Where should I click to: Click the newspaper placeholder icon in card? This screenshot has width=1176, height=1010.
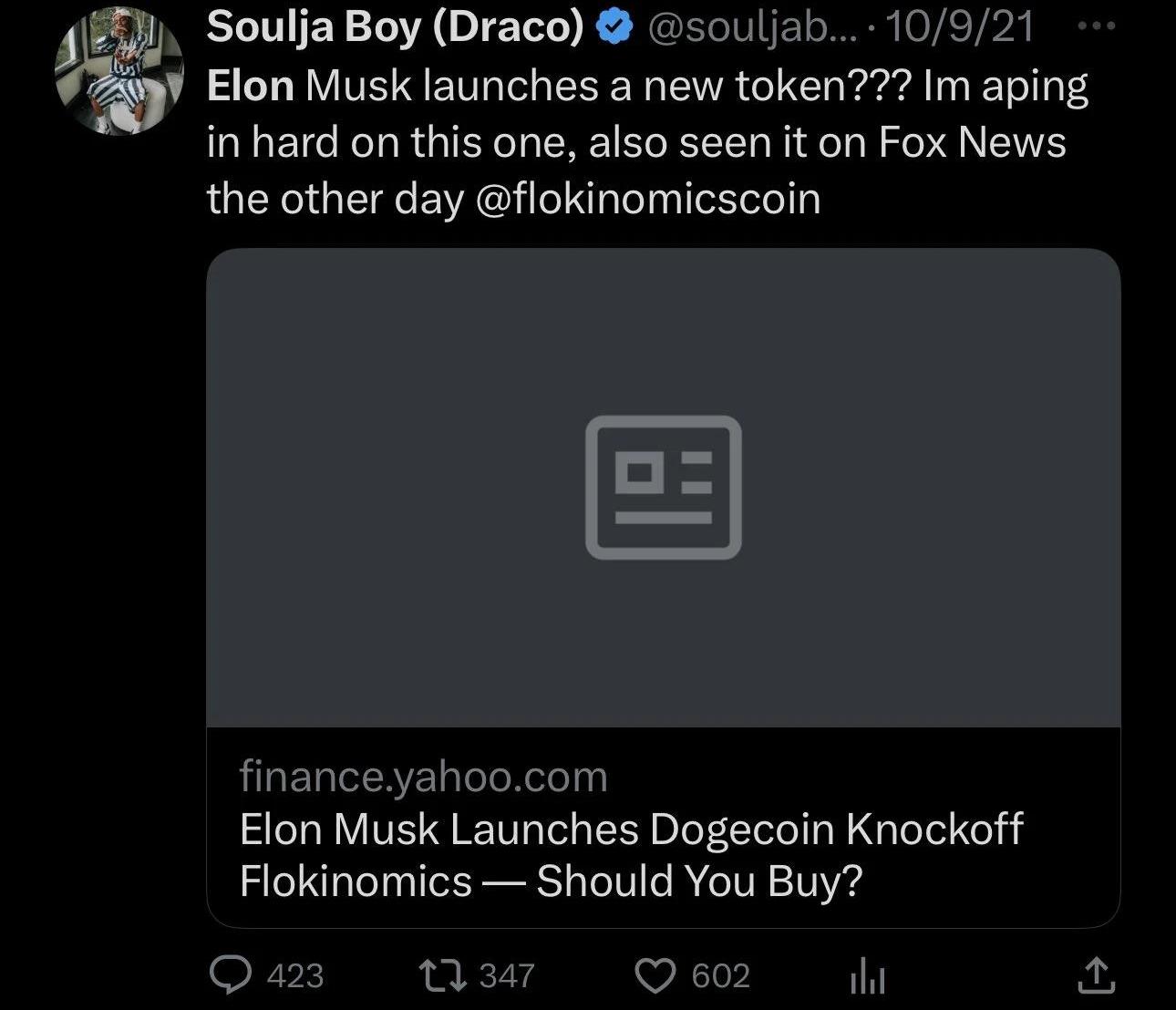click(663, 487)
